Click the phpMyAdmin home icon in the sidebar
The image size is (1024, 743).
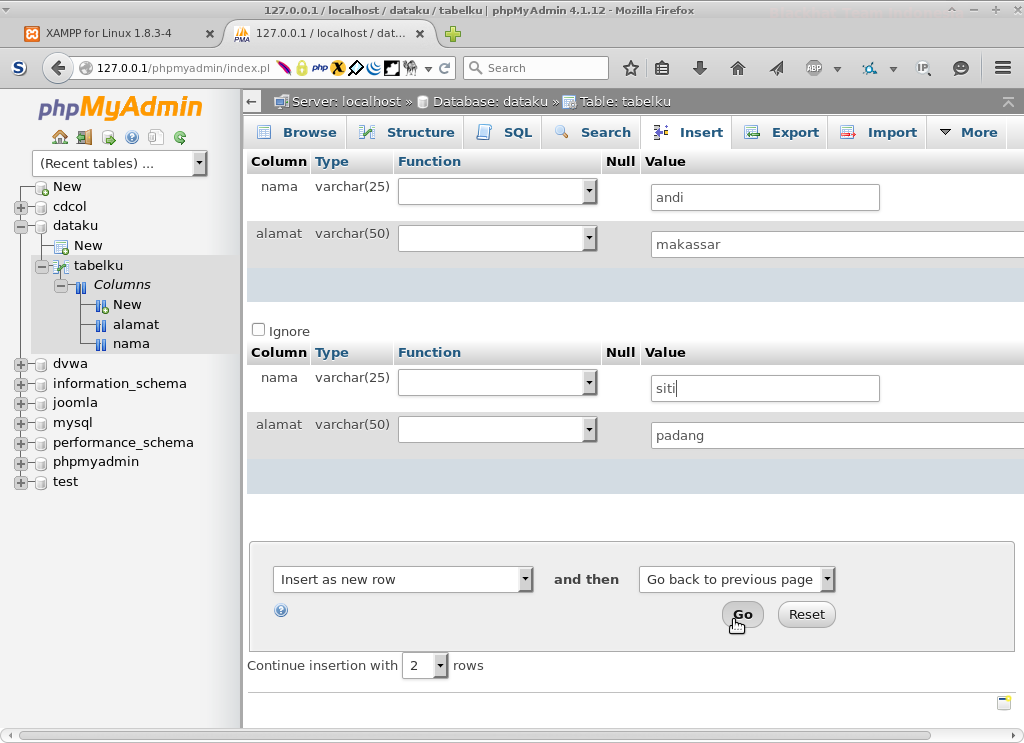60,137
